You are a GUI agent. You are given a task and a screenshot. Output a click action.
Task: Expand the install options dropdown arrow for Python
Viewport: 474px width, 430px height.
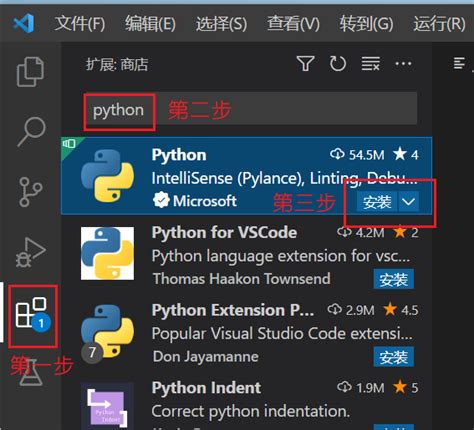[x=408, y=202]
